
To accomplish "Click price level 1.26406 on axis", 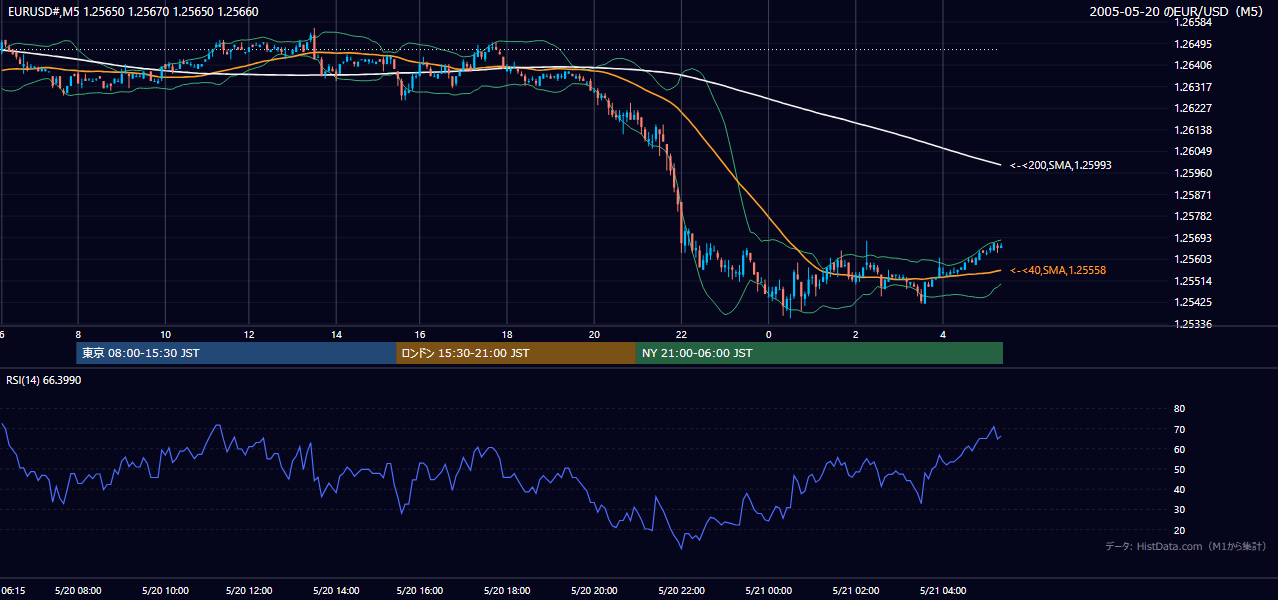I will coord(1193,65).
